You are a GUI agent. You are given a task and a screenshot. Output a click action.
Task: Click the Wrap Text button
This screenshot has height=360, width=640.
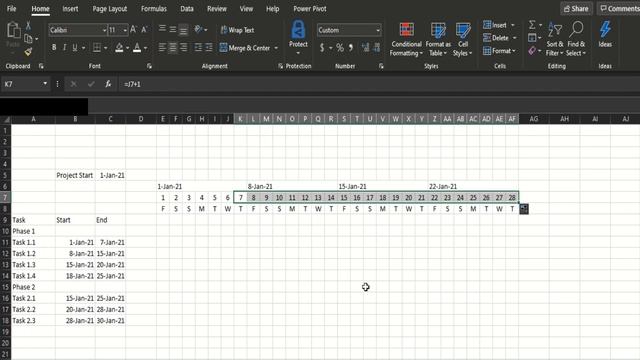237,30
